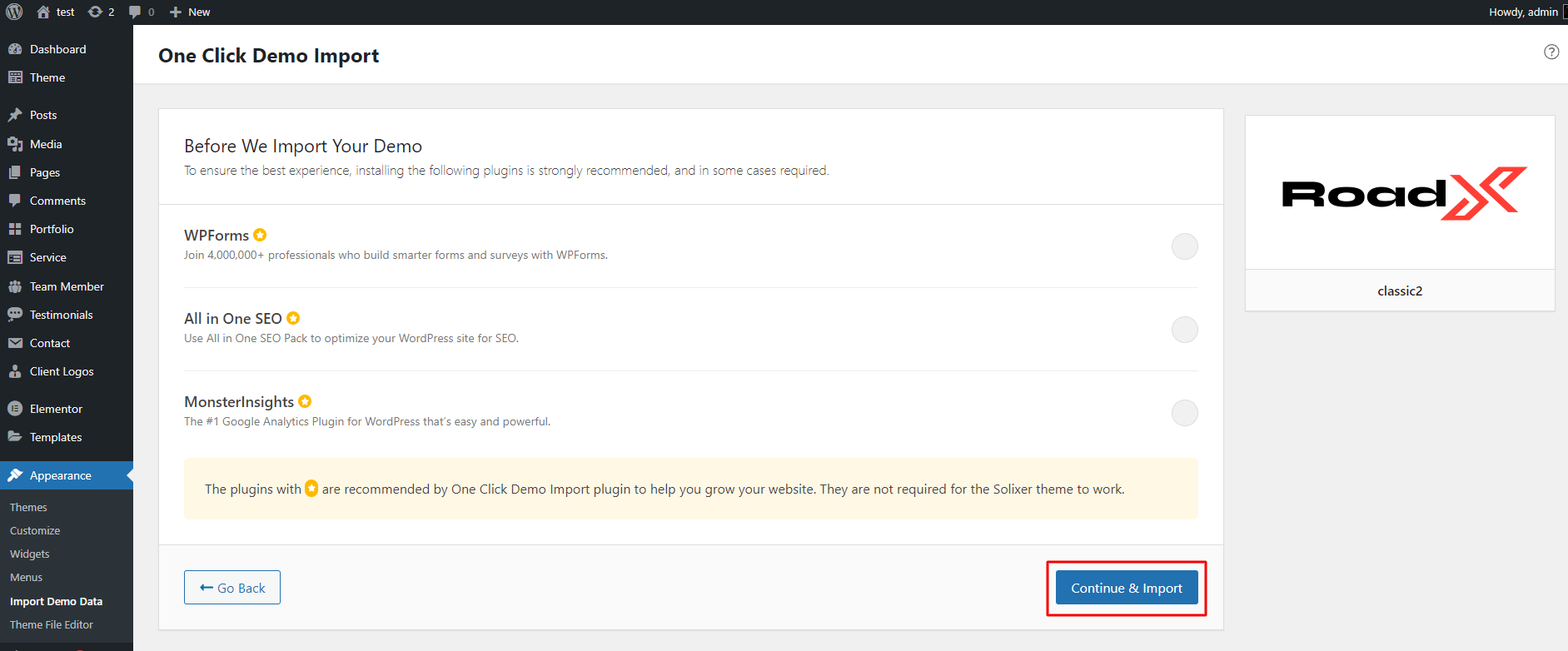The width and height of the screenshot is (1568, 651).
Task: Open Portfolio menu label
Action: (52, 229)
